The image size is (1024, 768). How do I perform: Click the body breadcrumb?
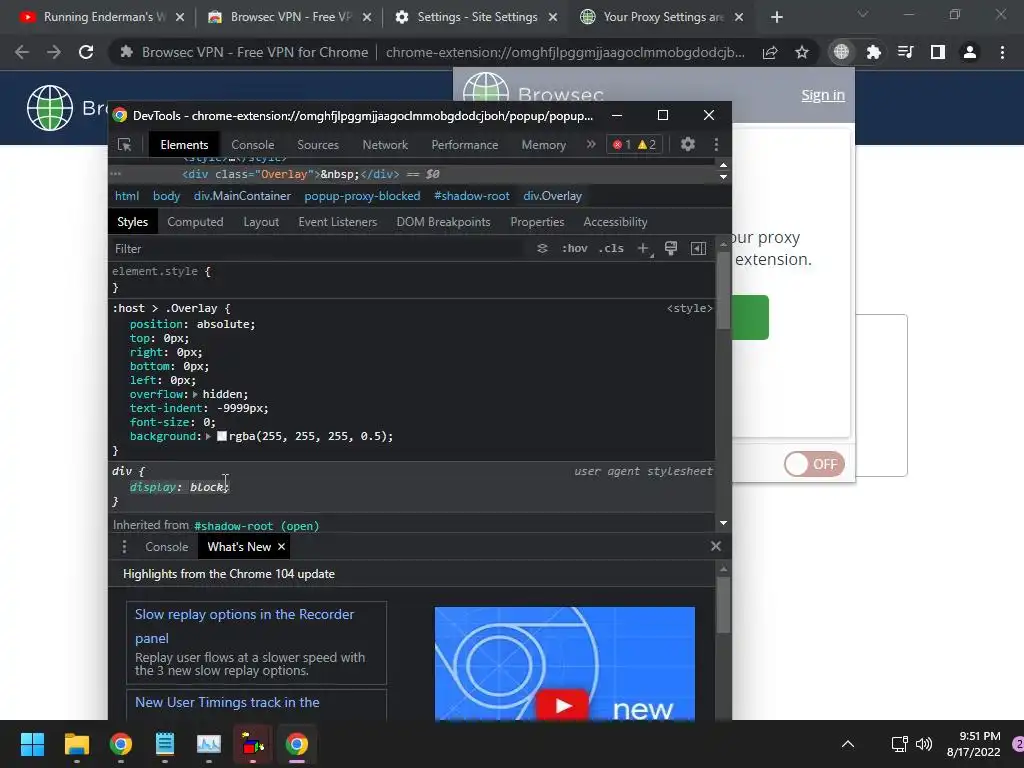pyautogui.click(x=167, y=196)
